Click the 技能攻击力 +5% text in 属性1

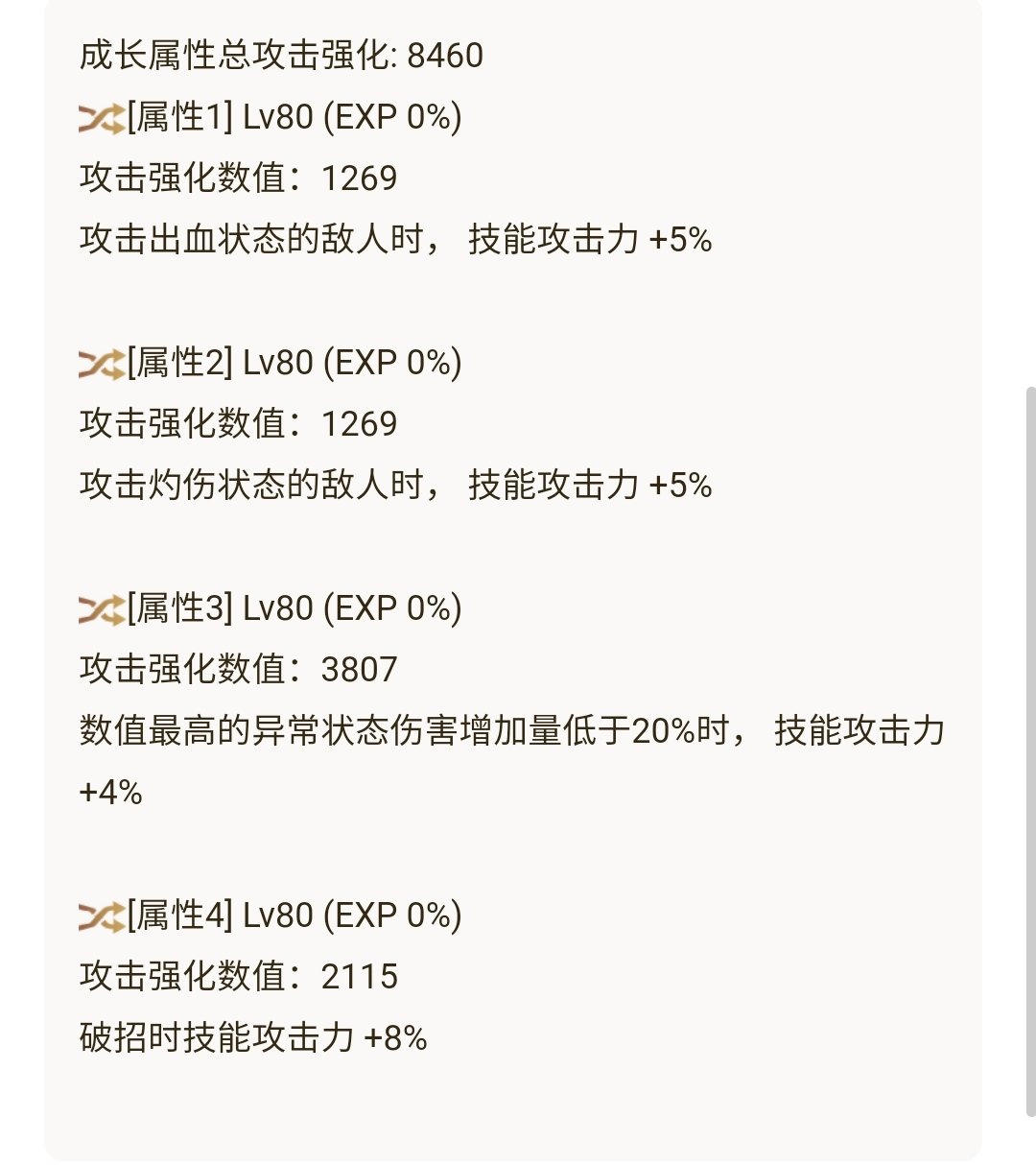pyautogui.click(x=590, y=240)
